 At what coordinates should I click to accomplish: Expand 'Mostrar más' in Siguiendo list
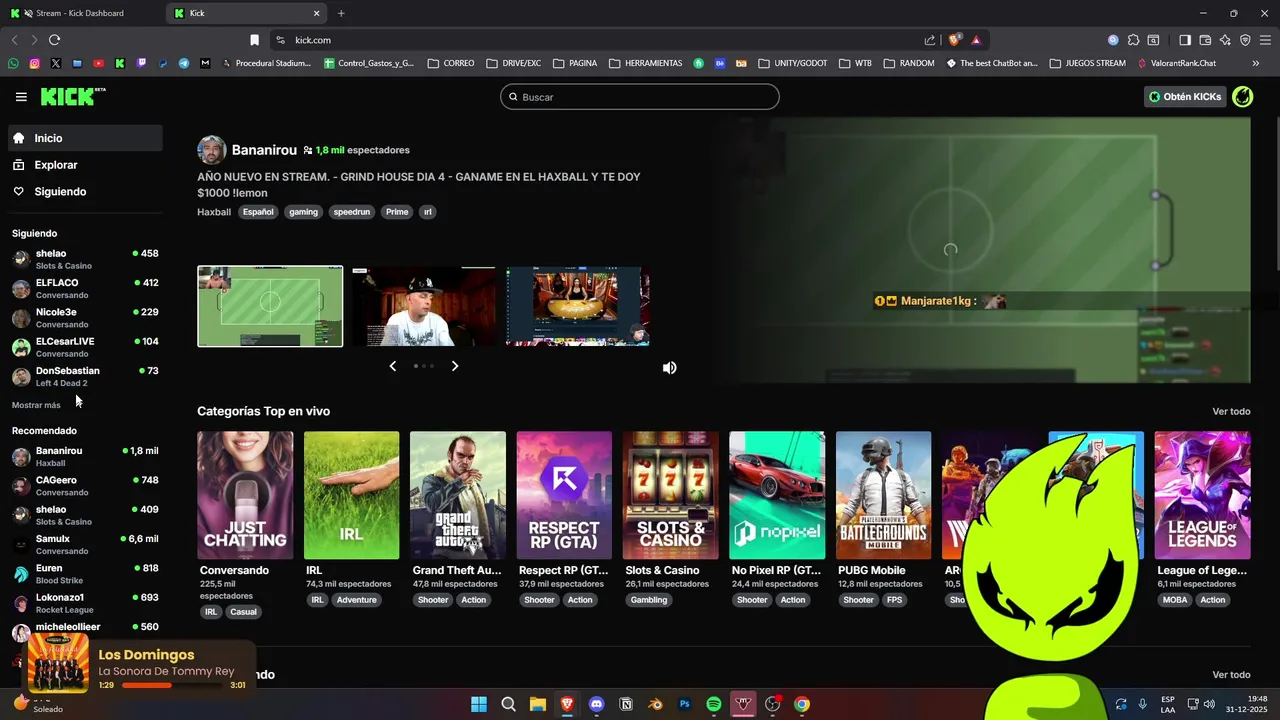point(36,405)
